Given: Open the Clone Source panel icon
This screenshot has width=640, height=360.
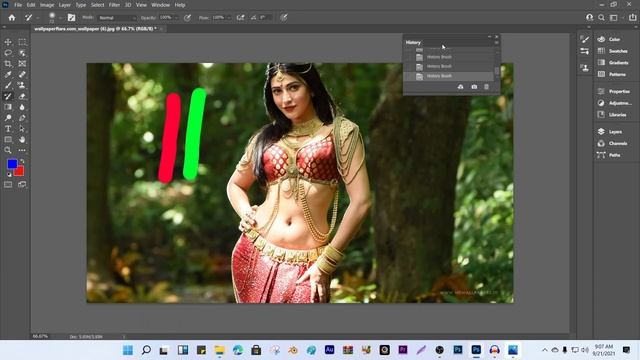Looking at the screenshot, I should [x=585, y=67].
